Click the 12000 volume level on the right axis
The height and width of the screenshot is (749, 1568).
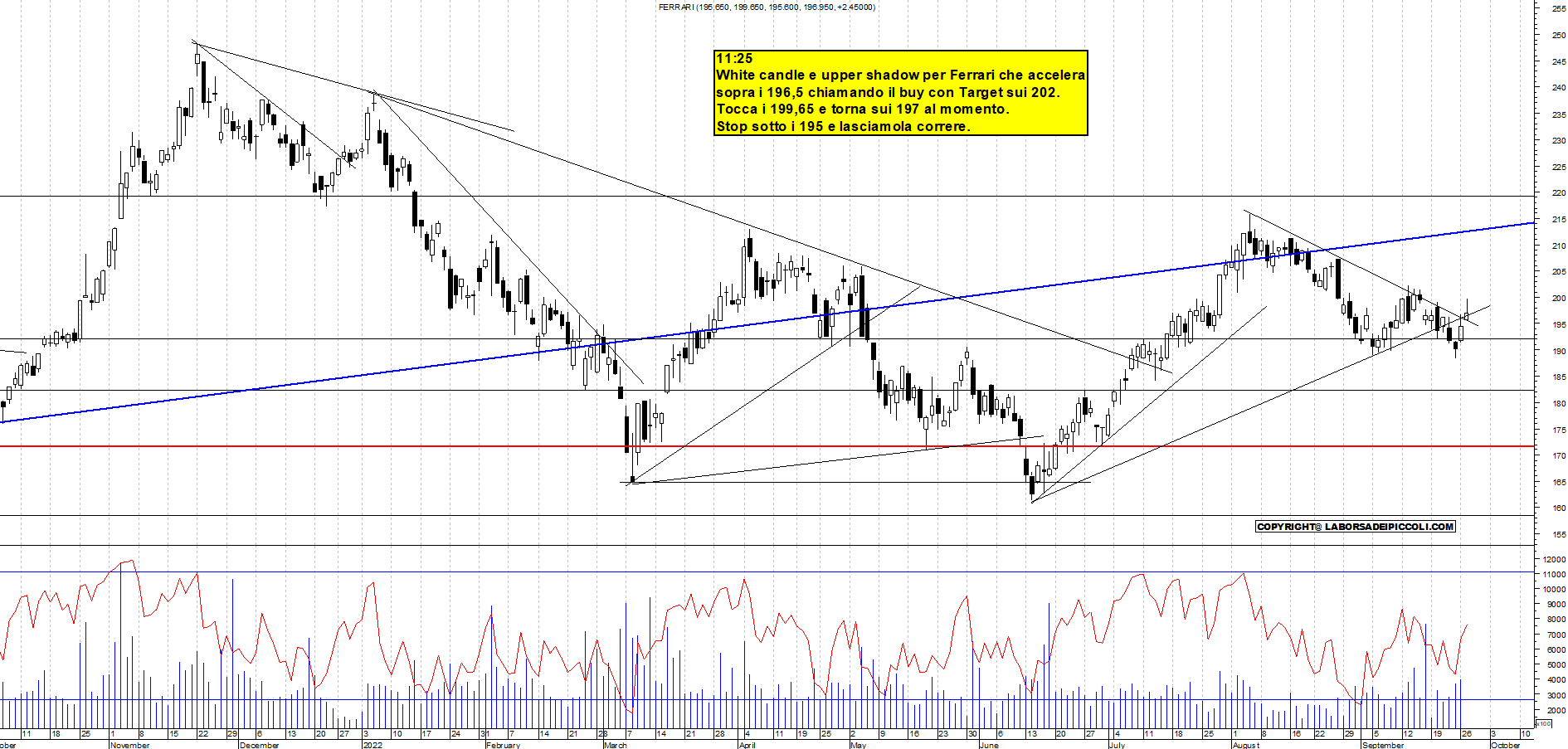[1555, 559]
